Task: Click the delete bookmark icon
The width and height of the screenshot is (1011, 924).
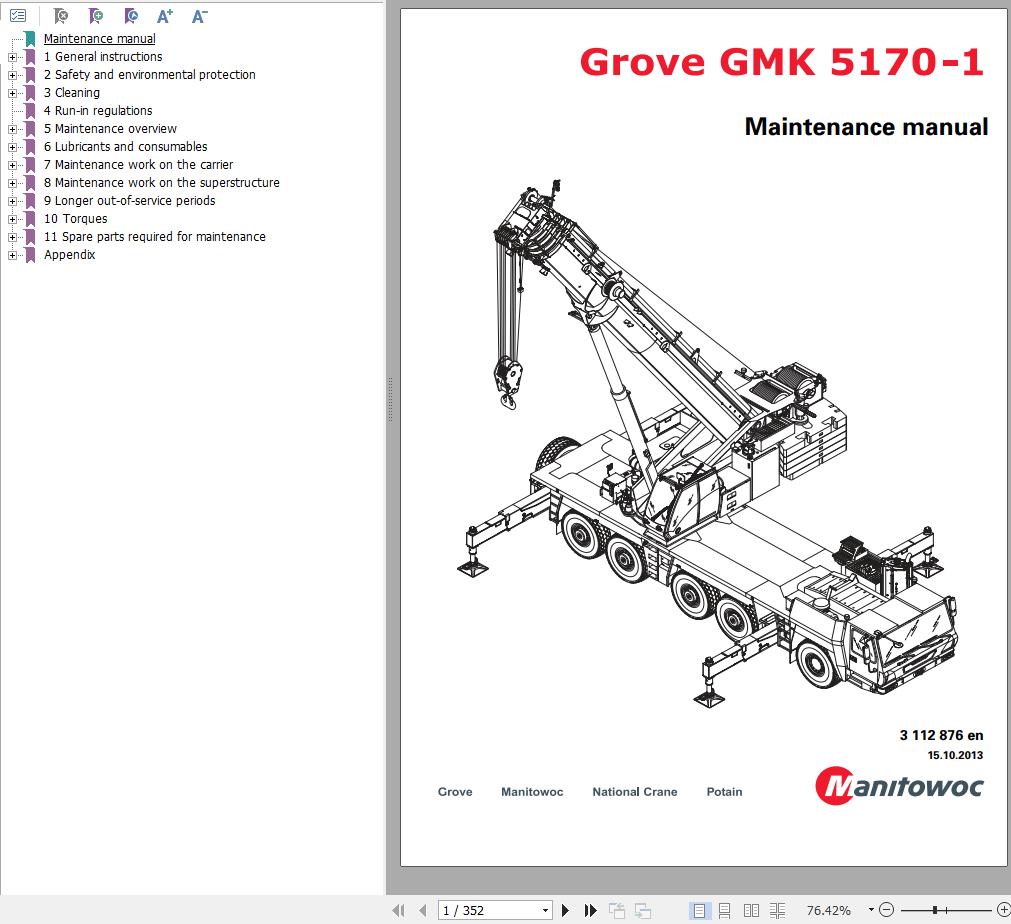Action: coord(61,15)
